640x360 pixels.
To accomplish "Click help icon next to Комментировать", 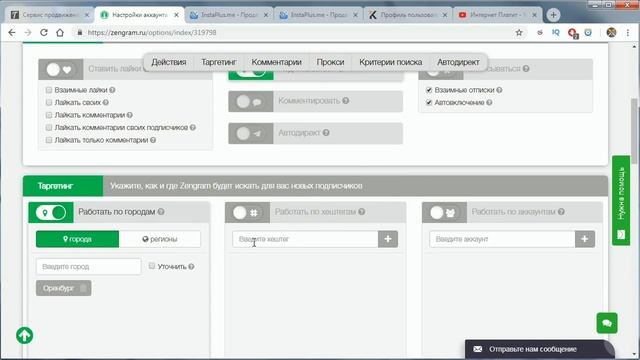I will click(346, 101).
